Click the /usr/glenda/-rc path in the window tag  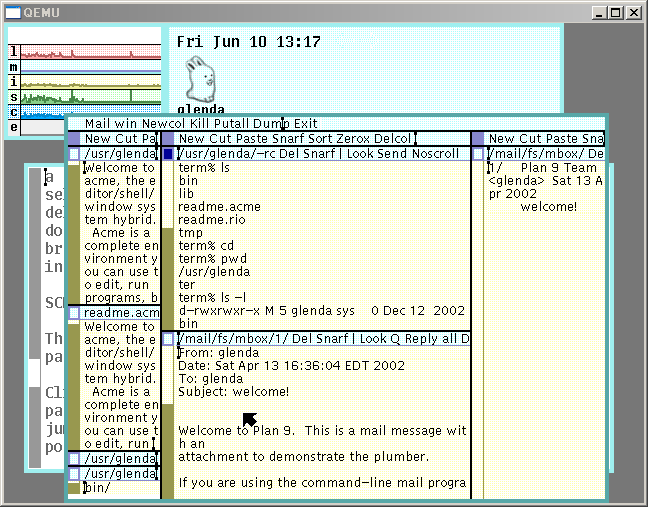click(x=226, y=154)
